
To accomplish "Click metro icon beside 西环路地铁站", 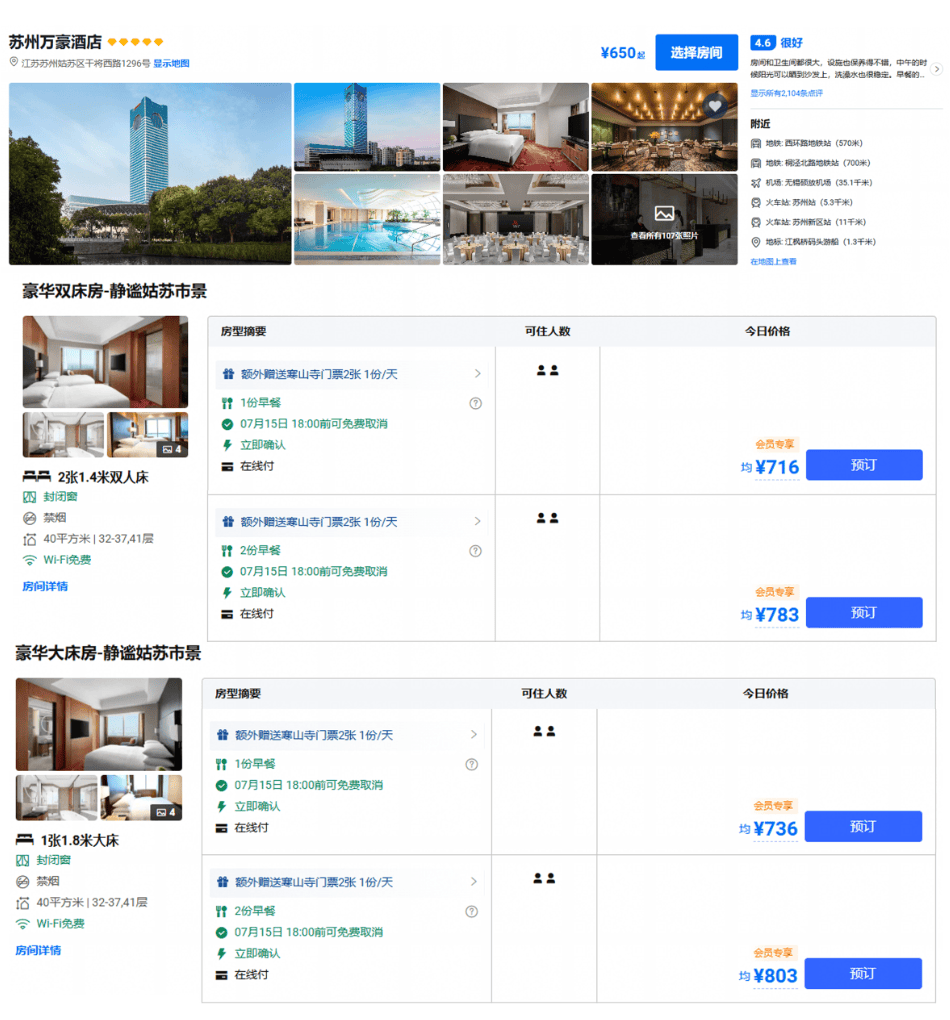I will [755, 144].
